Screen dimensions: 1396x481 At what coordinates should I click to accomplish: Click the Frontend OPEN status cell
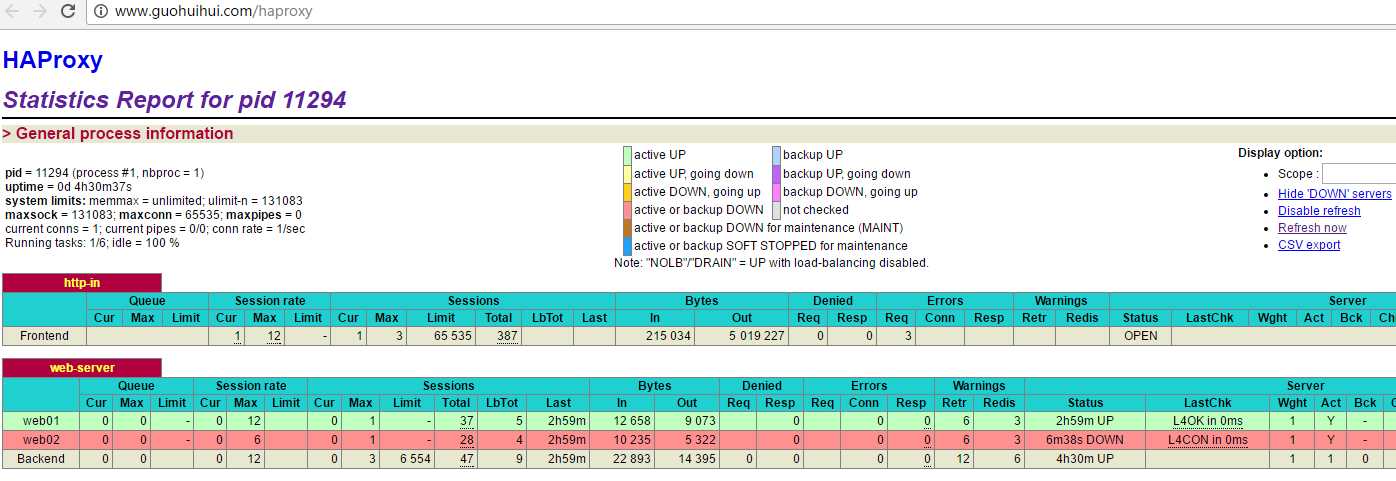[1140, 336]
